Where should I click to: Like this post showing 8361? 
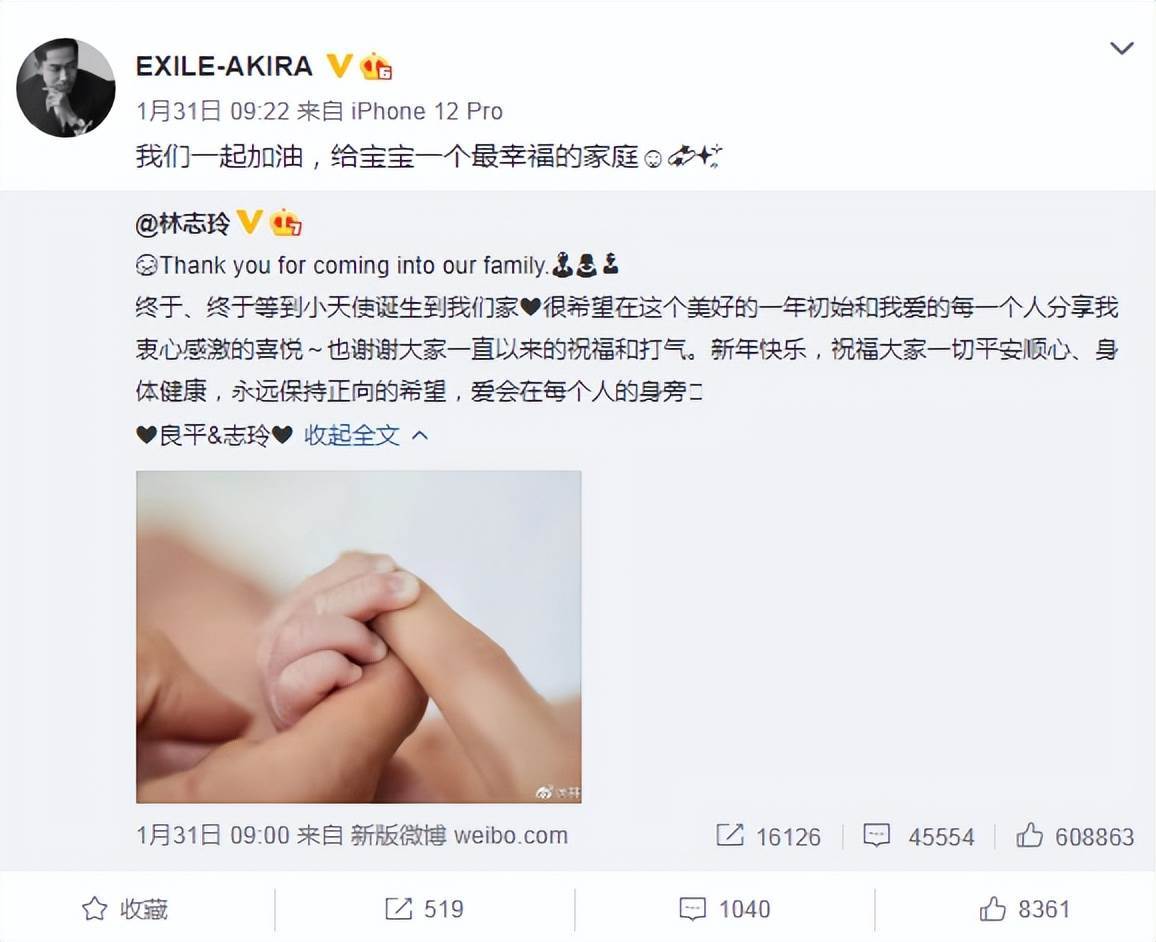(x=1025, y=909)
